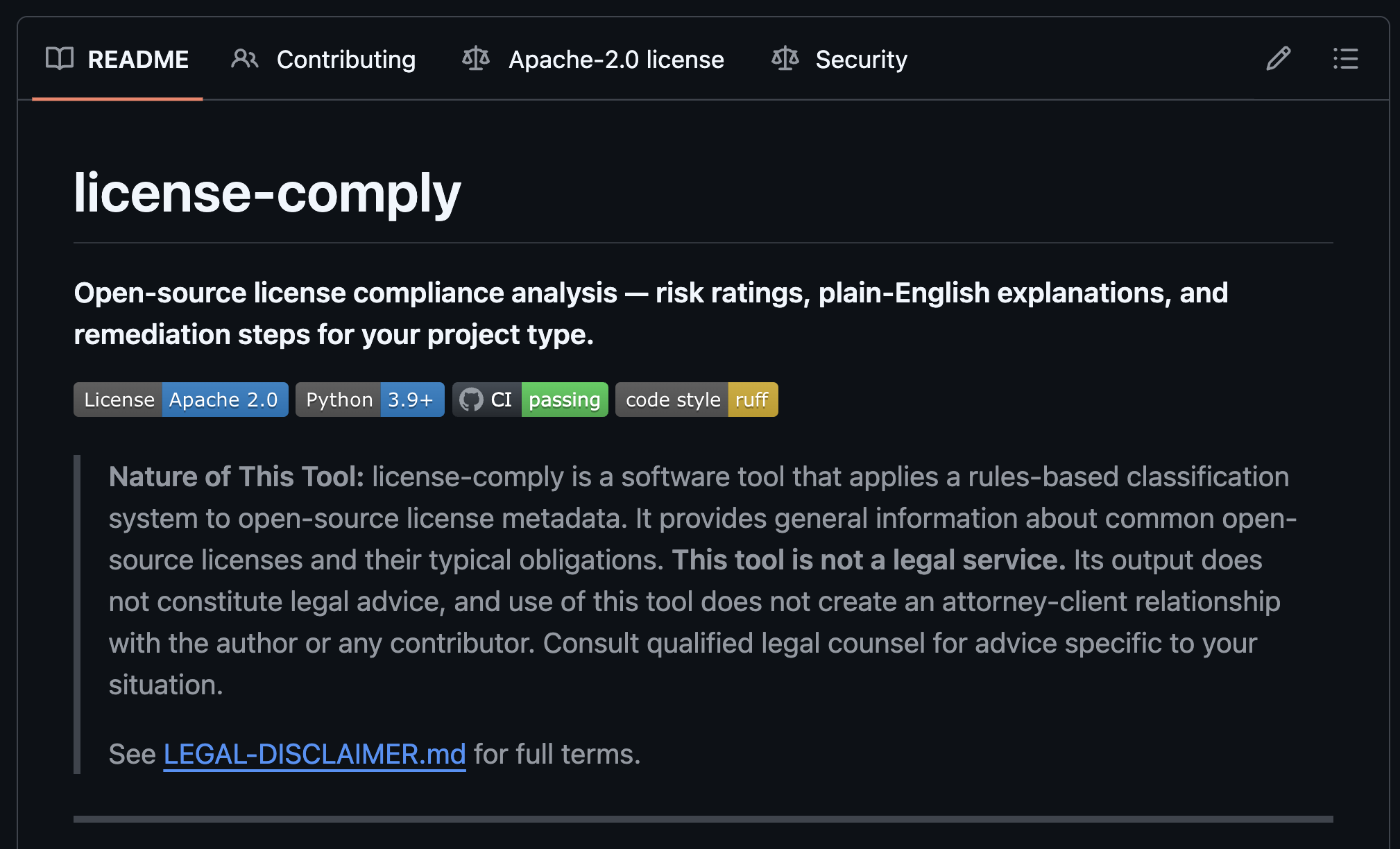Click the green passing status label
Screen dimensions: 1400x849
564,400
